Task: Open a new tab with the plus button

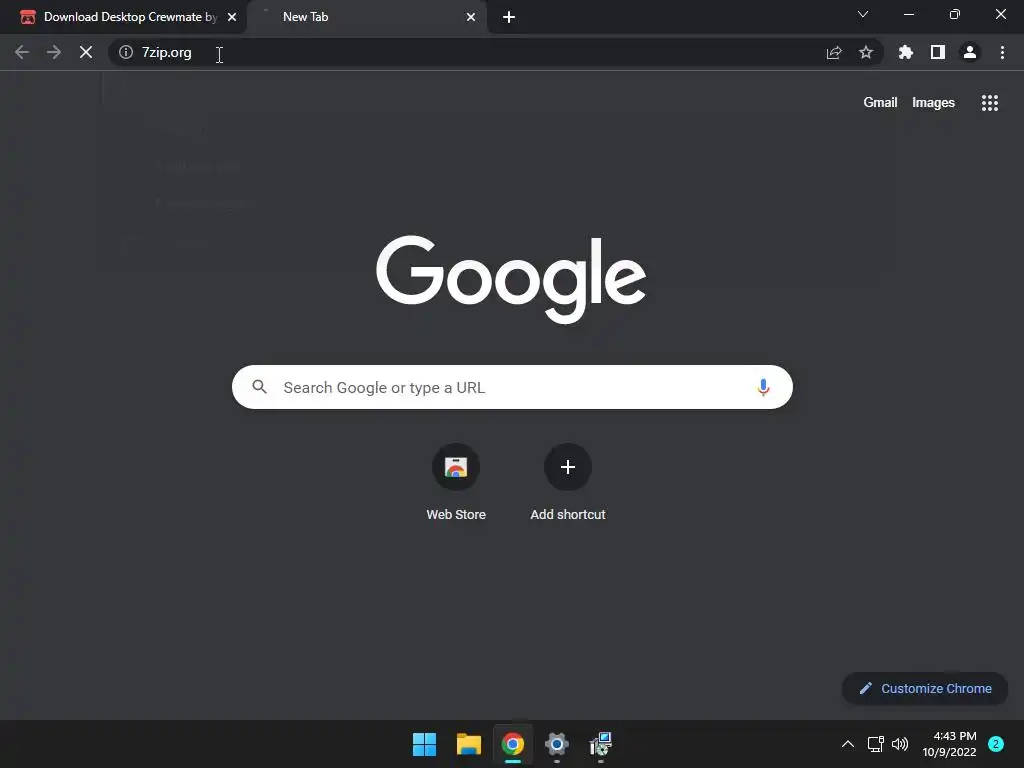Action: pos(509,17)
